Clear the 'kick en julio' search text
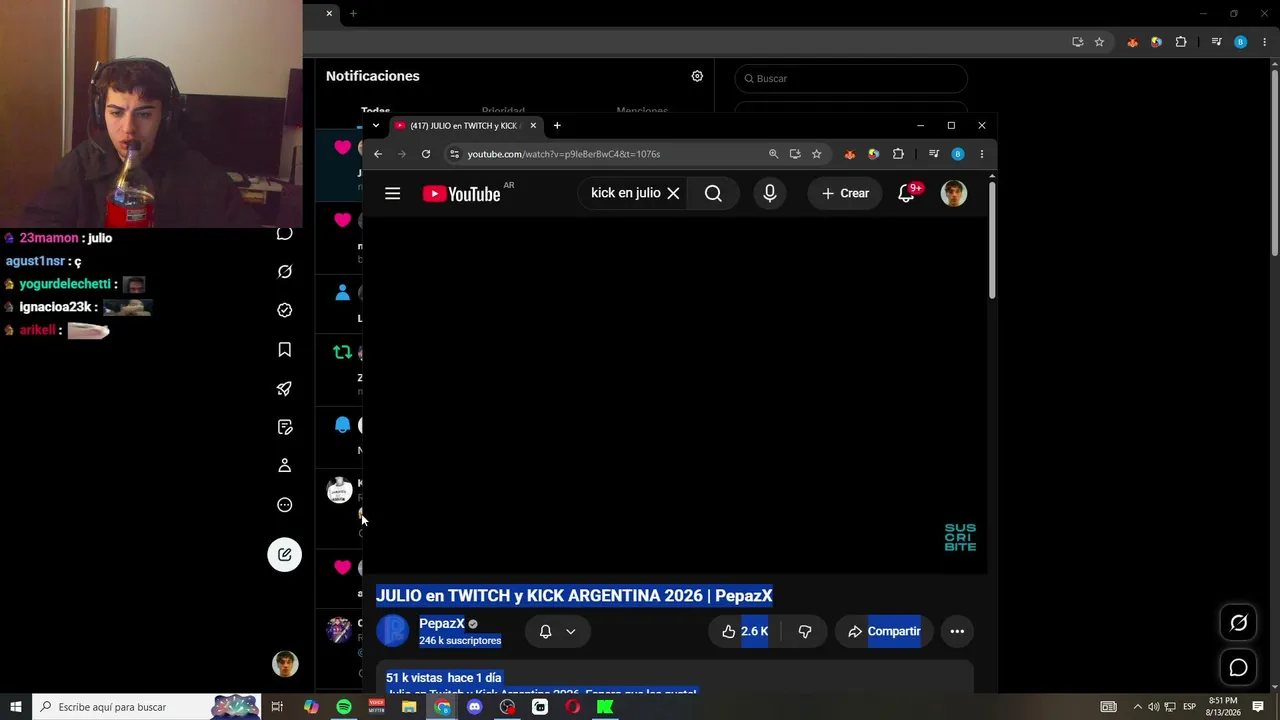This screenshot has height=720, width=1280. point(673,194)
